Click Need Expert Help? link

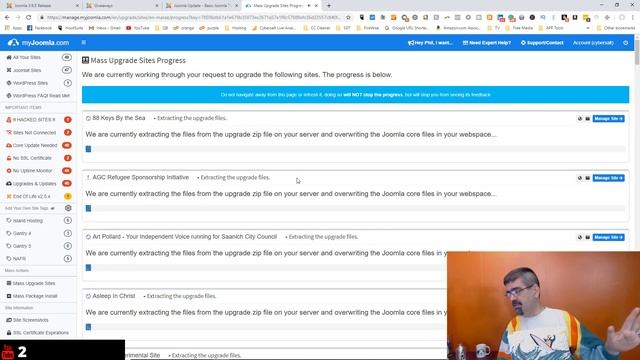pyautogui.click(x=487, y=42)
